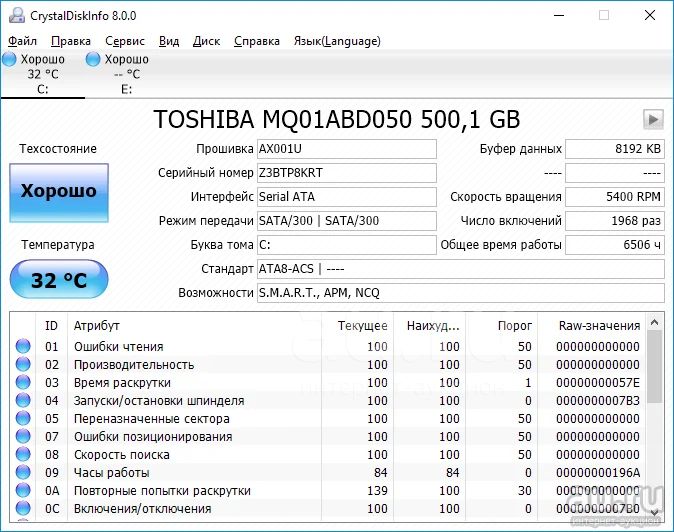Click the ID column header
This screenshot has height=532, width=674.
tap(51, 326)
